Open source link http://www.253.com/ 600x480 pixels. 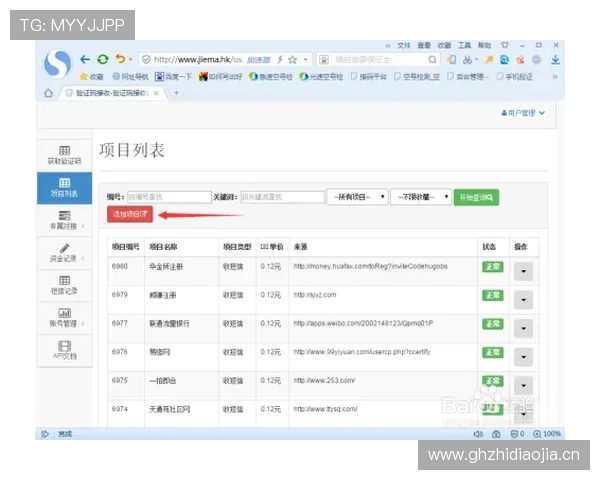pos(324,380)
